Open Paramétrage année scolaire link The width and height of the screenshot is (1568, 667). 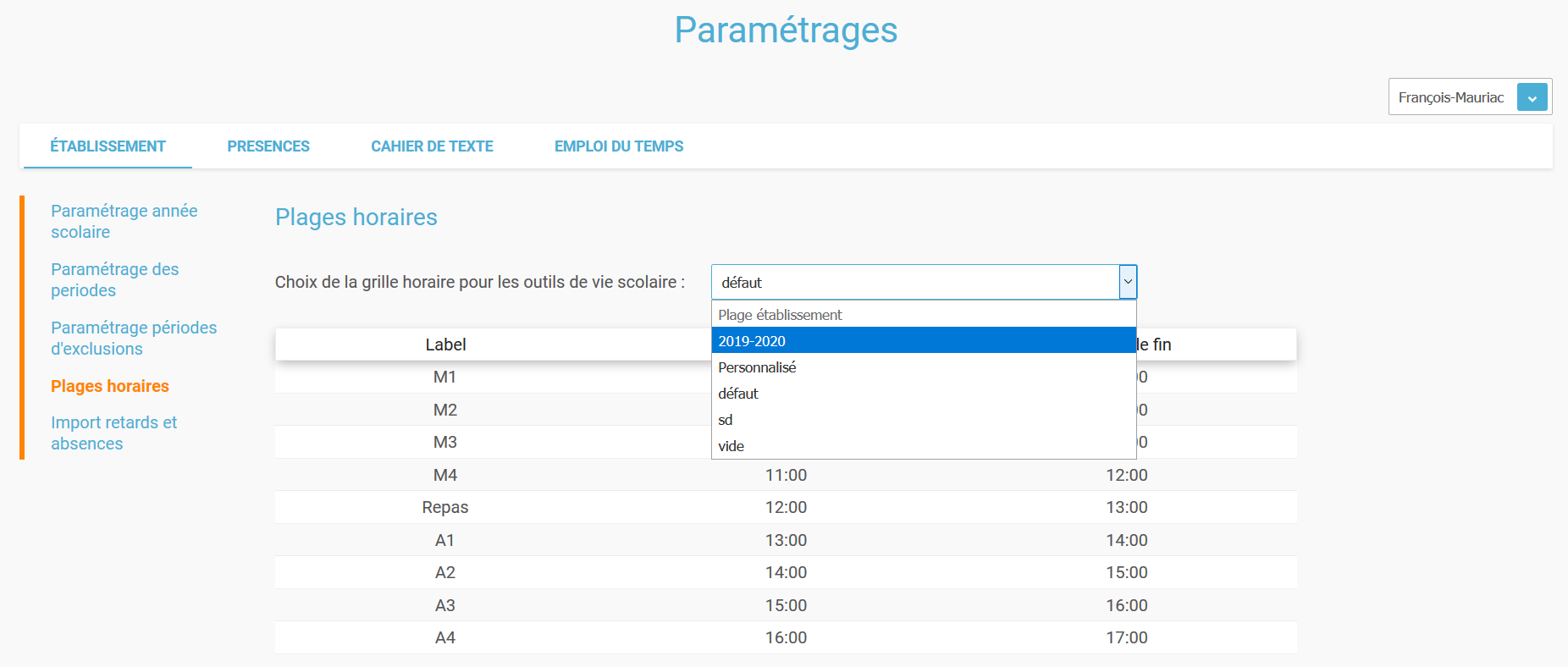[x=124, y=221]
